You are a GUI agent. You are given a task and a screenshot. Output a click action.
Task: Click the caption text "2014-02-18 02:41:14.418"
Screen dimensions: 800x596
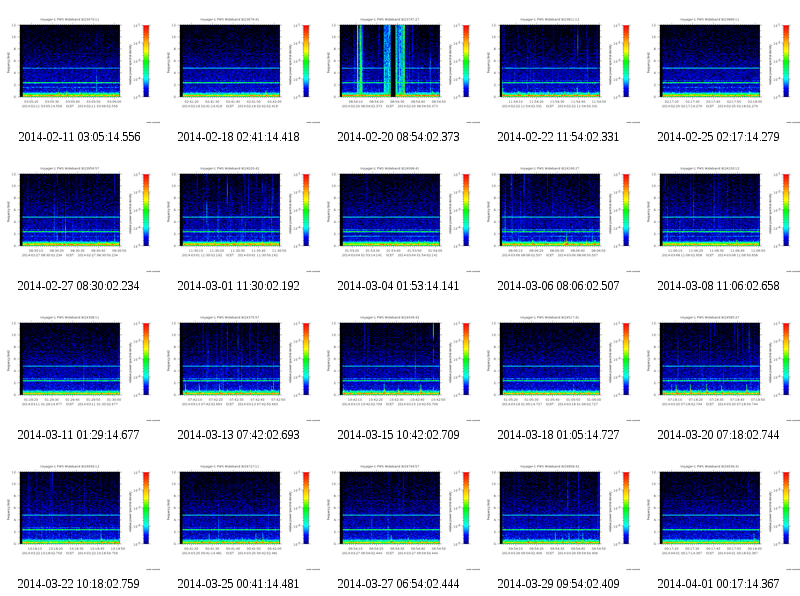[x=238, y=137]
